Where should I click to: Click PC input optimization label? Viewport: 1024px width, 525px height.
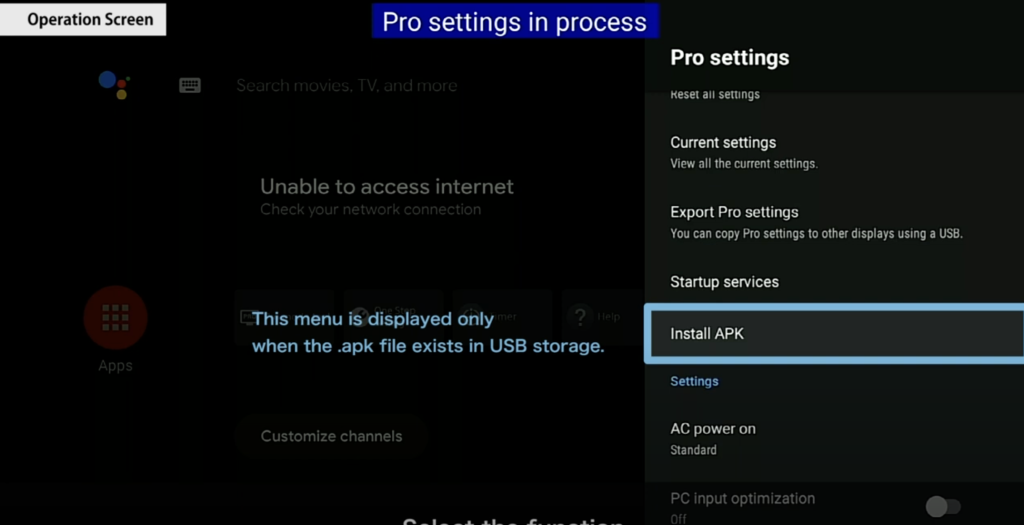pyautogui.click(x=743, y=498)
